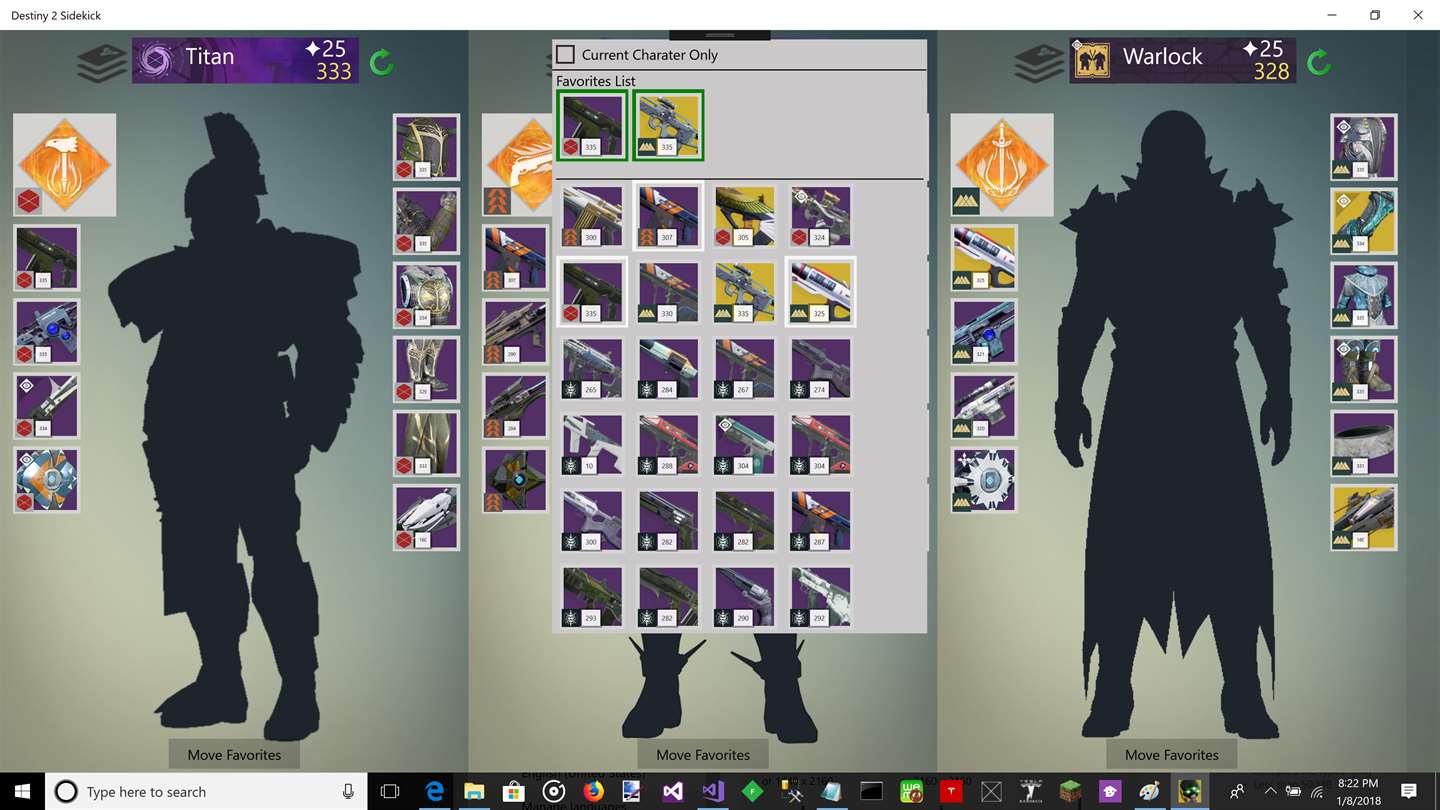Open the stack icon beside Warlock
The image size is (1440, 810).
point(1038,62)
